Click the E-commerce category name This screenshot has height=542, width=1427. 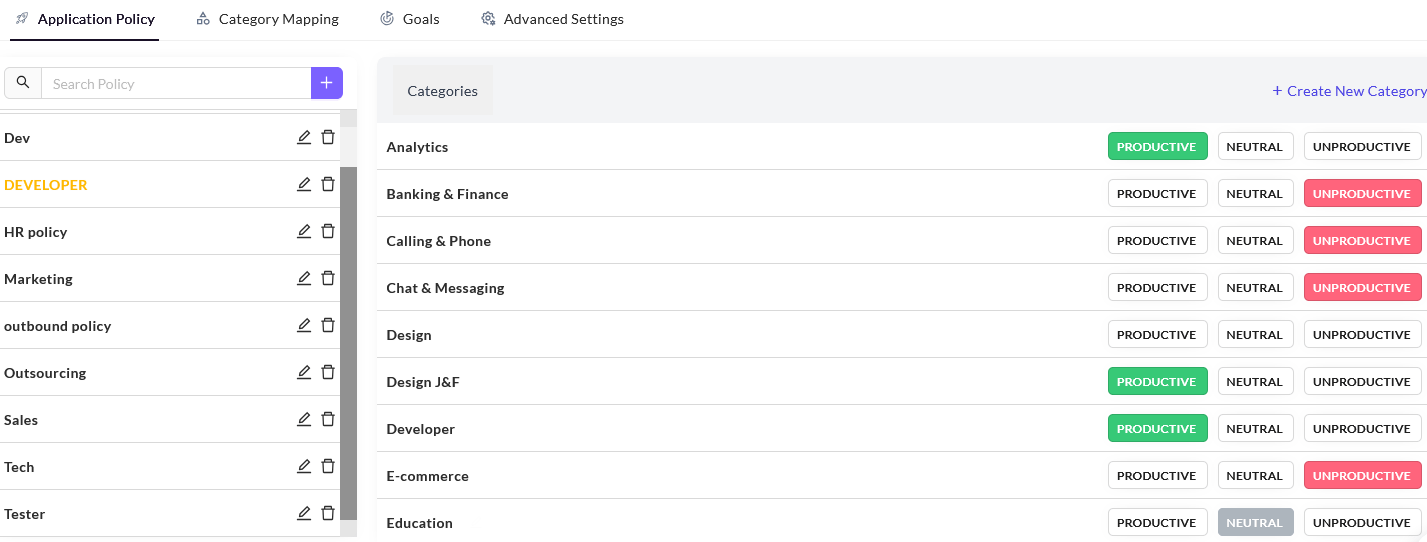pos(428,476)
